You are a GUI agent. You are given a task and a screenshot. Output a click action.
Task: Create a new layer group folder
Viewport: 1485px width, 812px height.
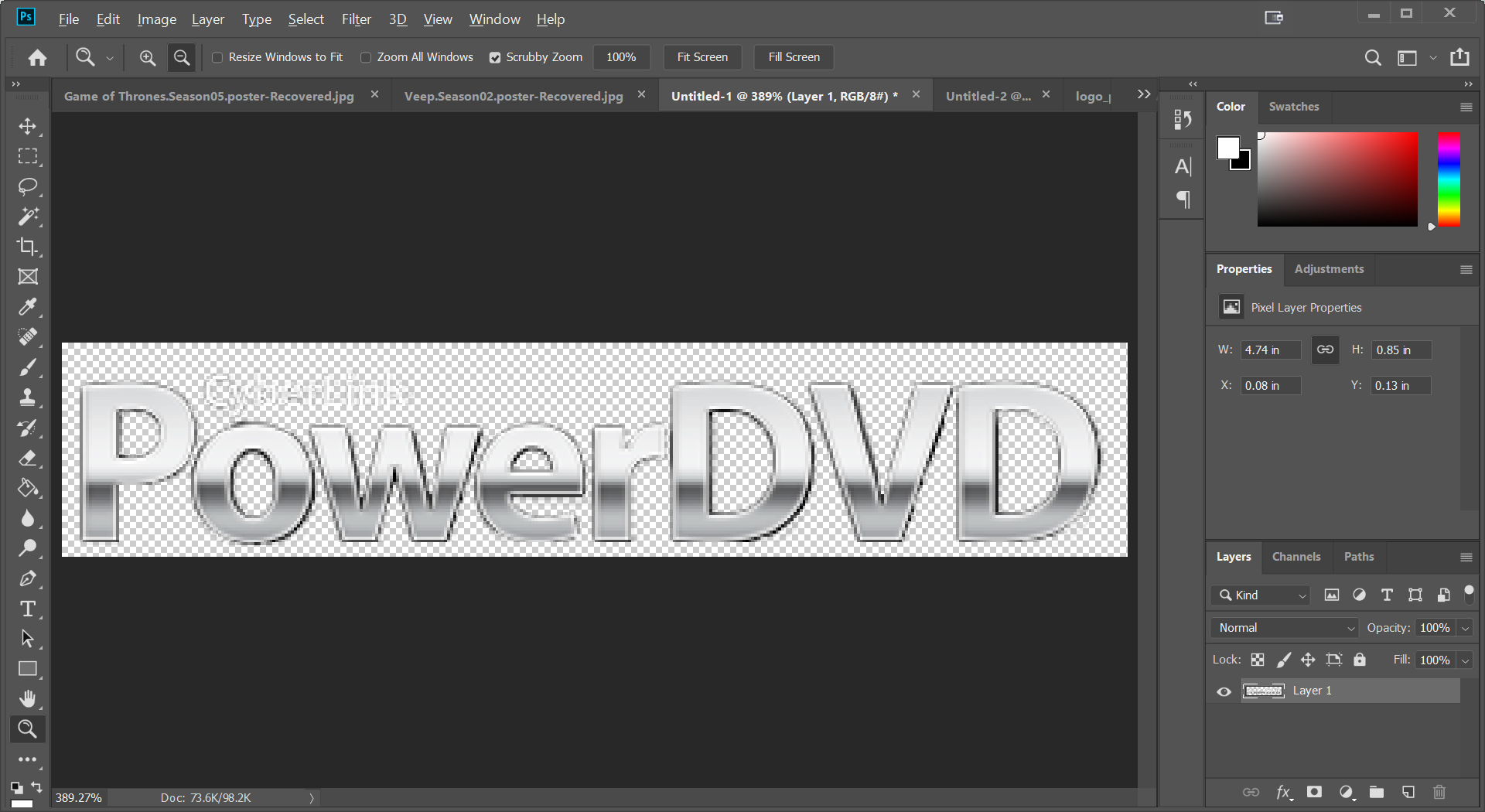point(1377,792)
